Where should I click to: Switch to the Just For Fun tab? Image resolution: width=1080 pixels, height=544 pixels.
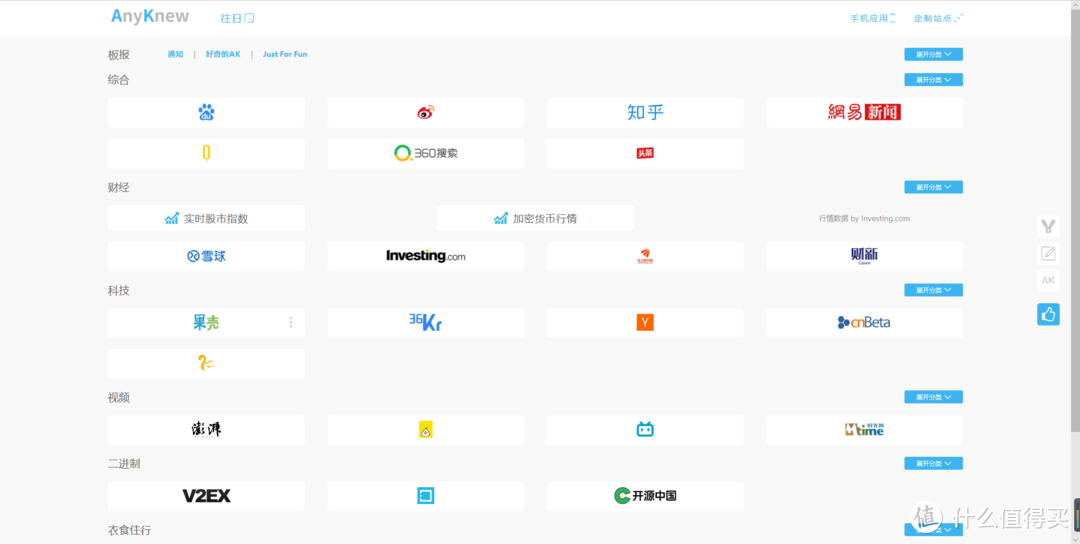(285, 54)
